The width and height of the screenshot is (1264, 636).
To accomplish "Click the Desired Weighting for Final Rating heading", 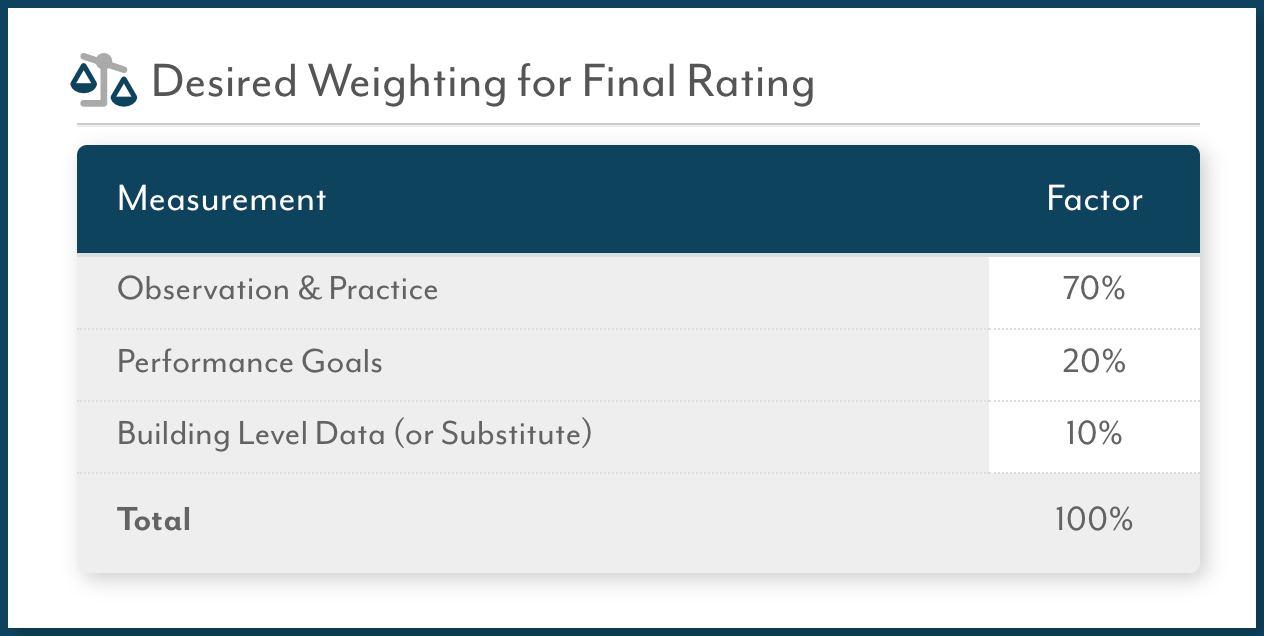I will (x=483, y=82).
